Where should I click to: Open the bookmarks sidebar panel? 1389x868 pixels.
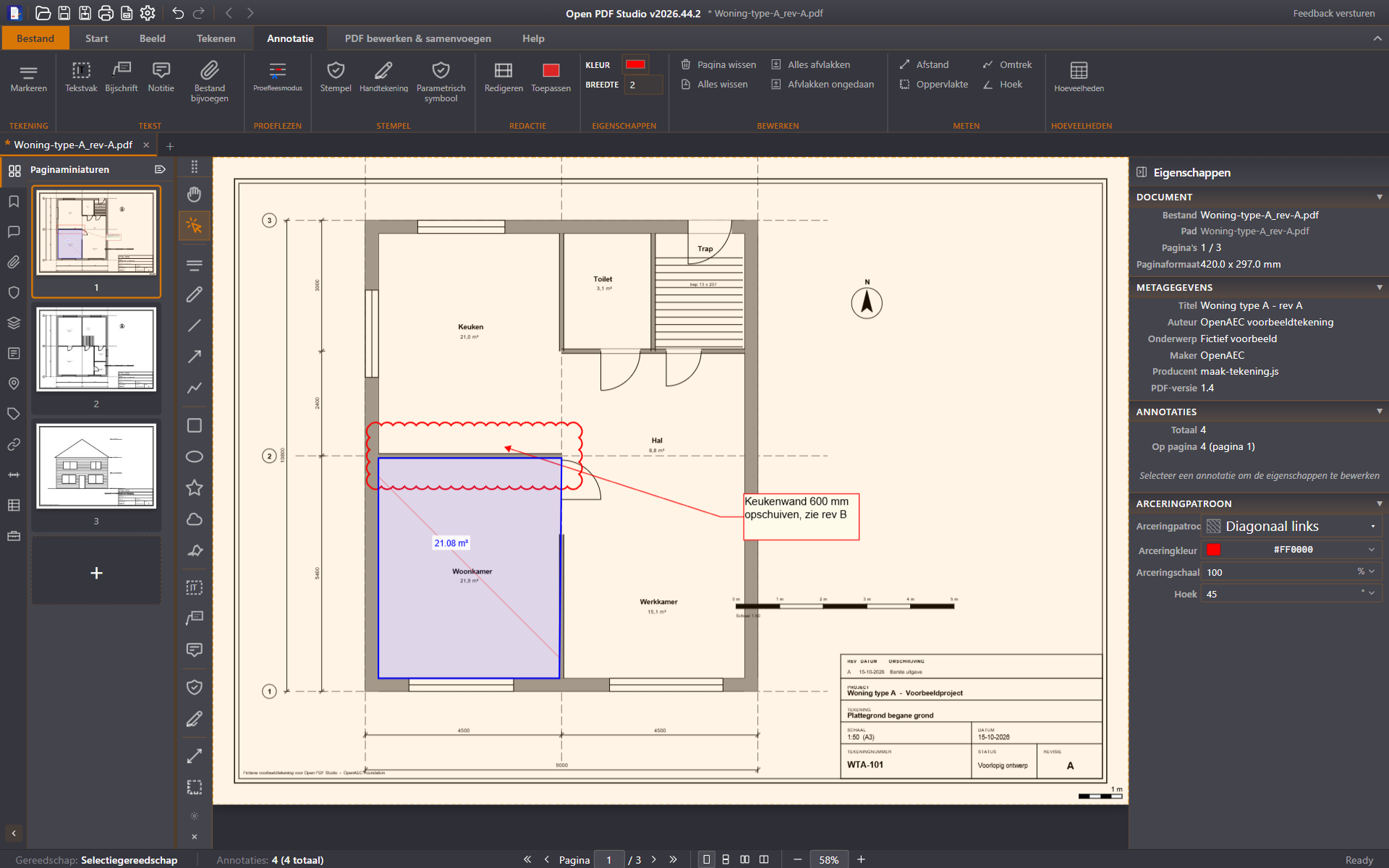point(14,201)
